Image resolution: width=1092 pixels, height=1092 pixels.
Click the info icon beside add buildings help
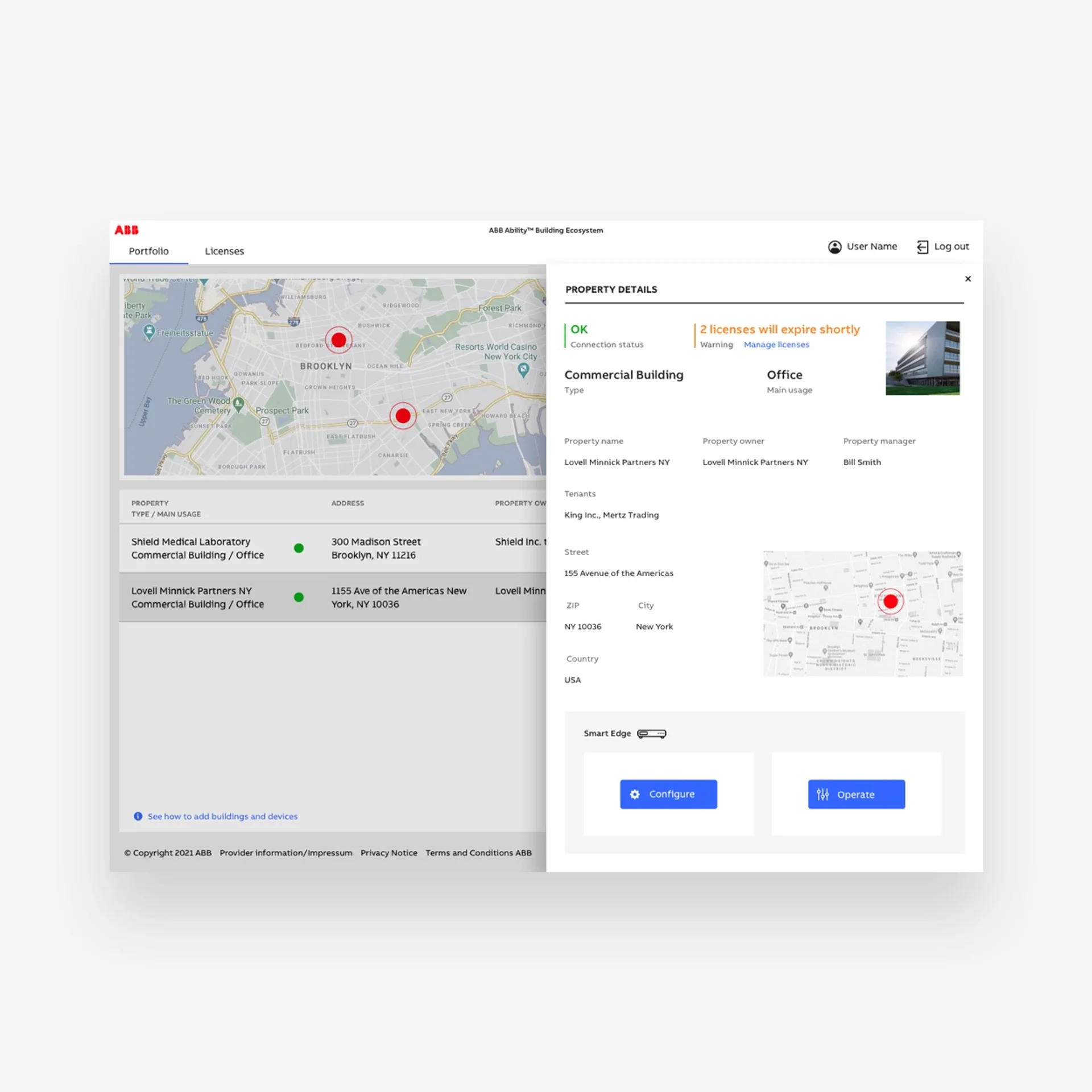(x=138, y=816)
